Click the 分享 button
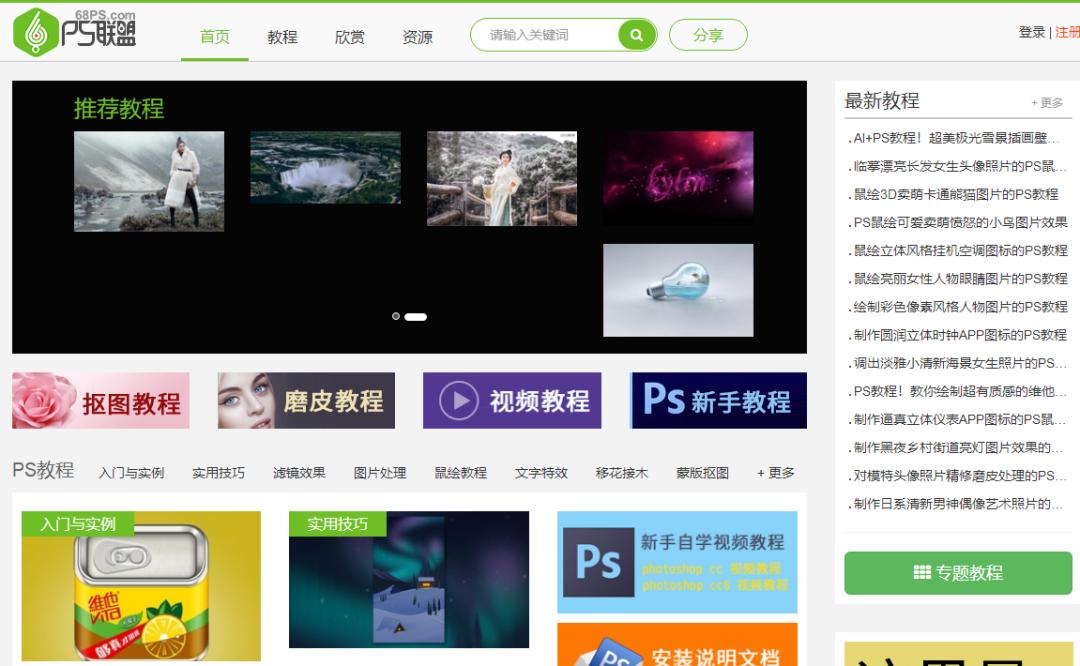Image resolution: width=1080 pixels, height=666 pixels. pyautogui.click(x=708, y=34)
